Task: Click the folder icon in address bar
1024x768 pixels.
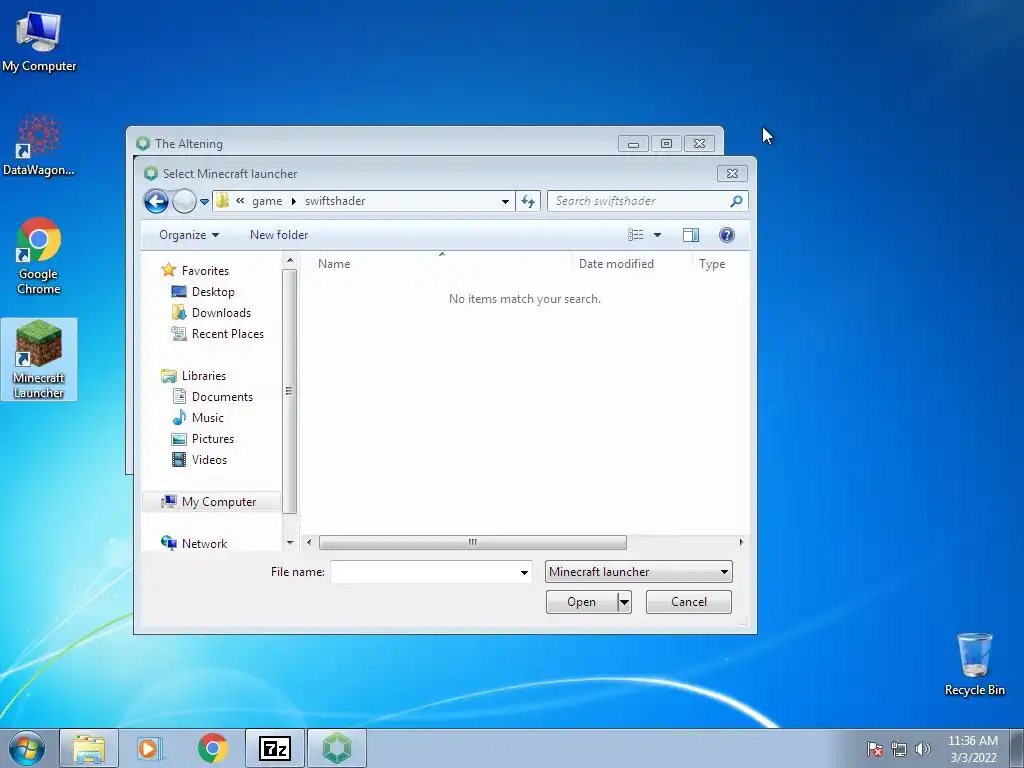Action: 223,200
